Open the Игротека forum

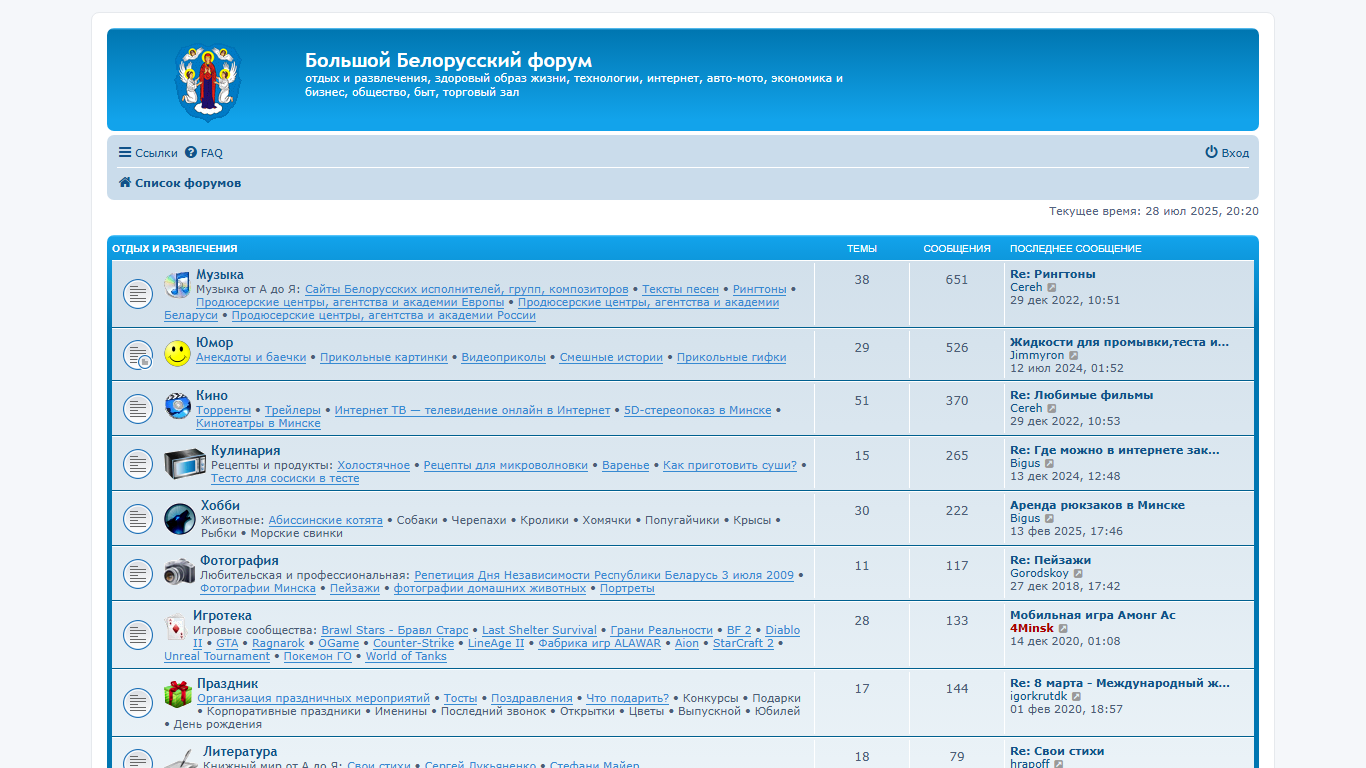pos(223,616)
